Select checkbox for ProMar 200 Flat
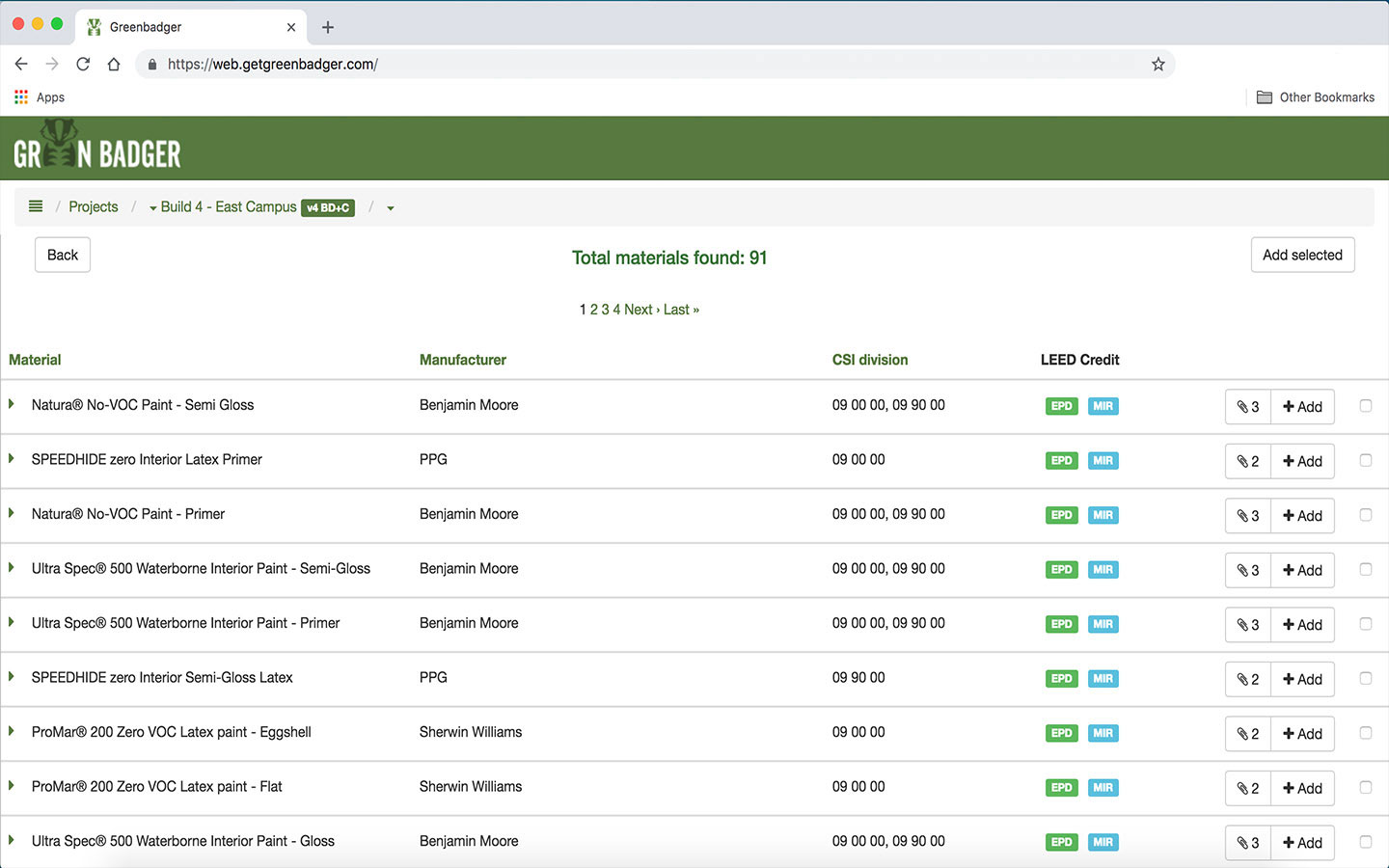The image size is (1389, 868). pyautogui.click(x=1366, y=787)
